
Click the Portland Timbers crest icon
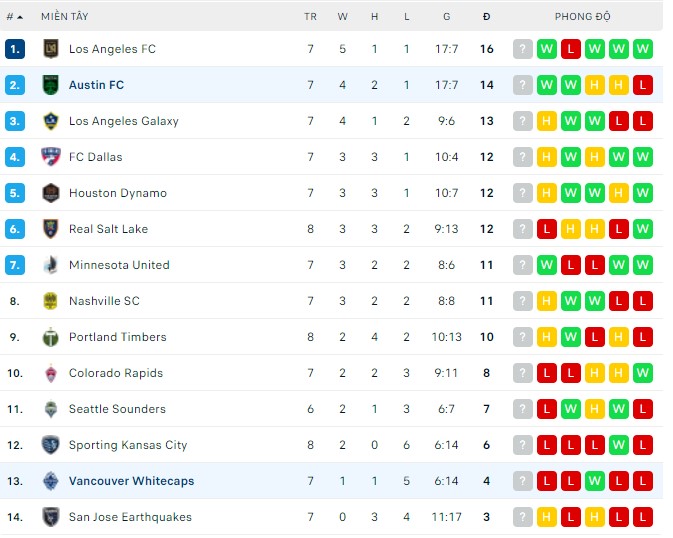point(51,337)
